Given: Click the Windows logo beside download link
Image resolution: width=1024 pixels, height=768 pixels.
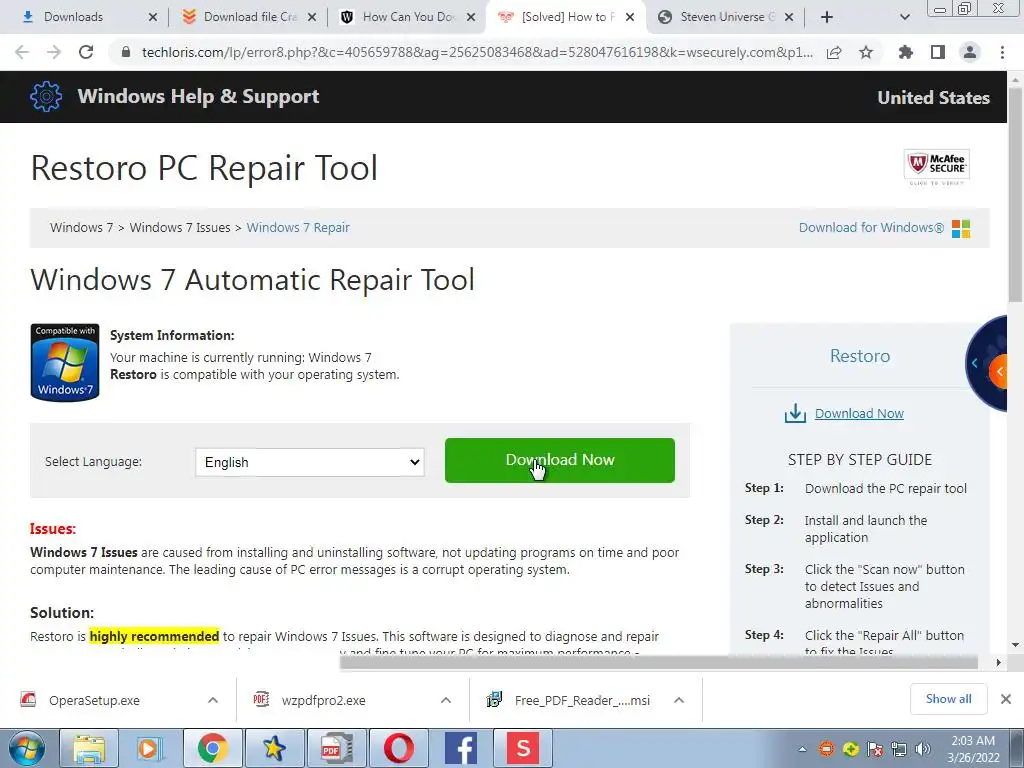Looking at the screenshot, I should tap(961, 229).
